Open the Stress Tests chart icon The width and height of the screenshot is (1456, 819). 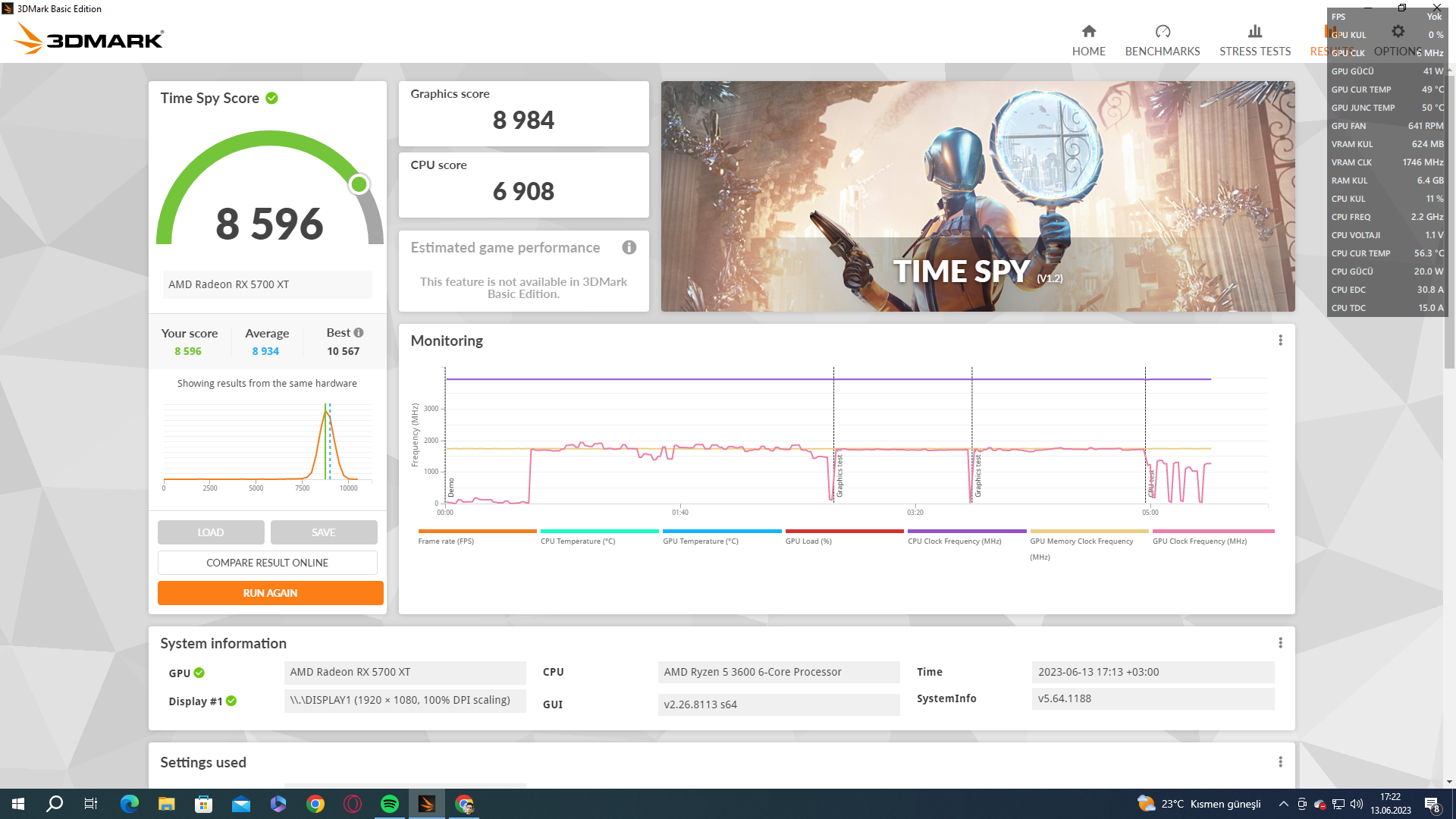tap(1254, 31)
